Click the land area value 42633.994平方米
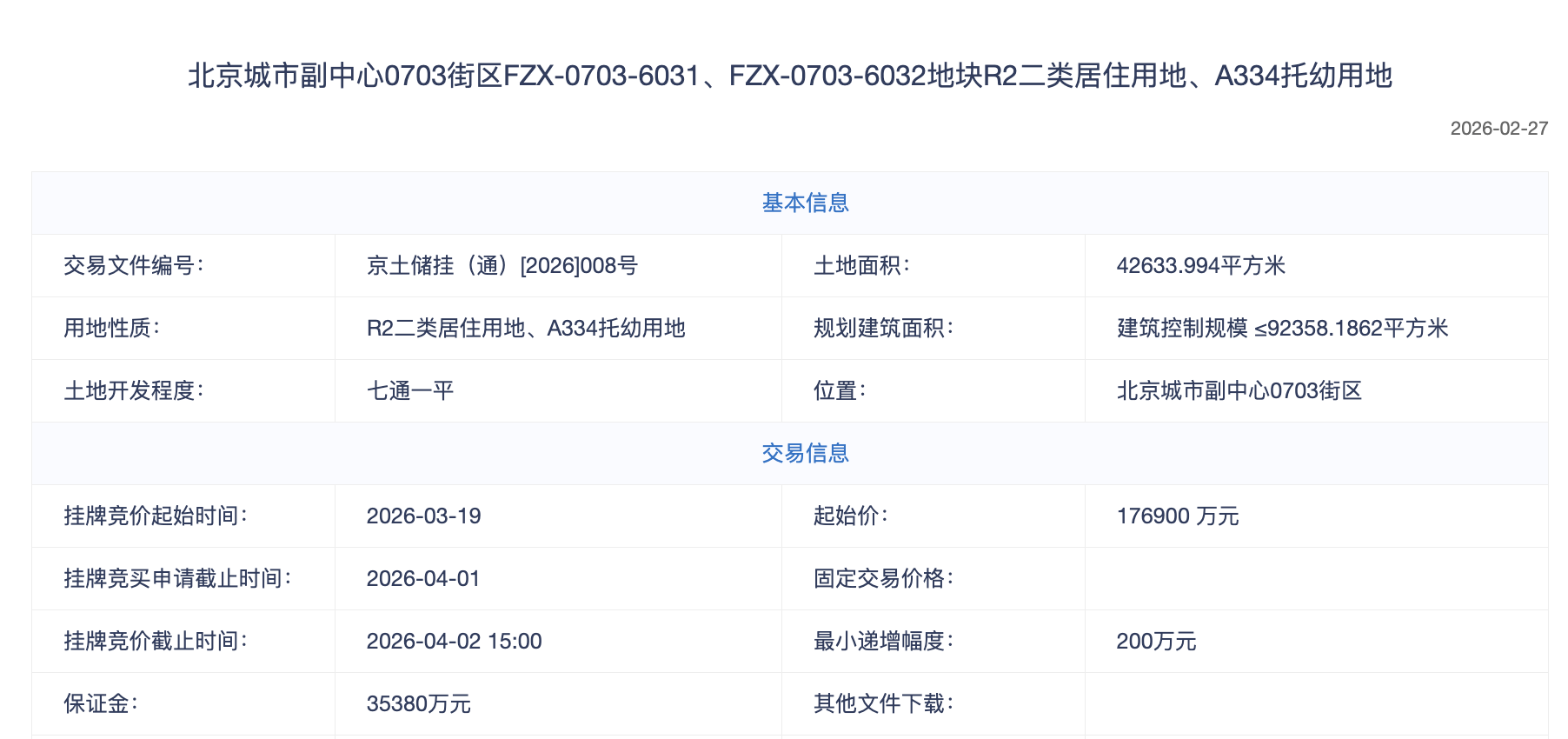 click(x=1200, y=266)
